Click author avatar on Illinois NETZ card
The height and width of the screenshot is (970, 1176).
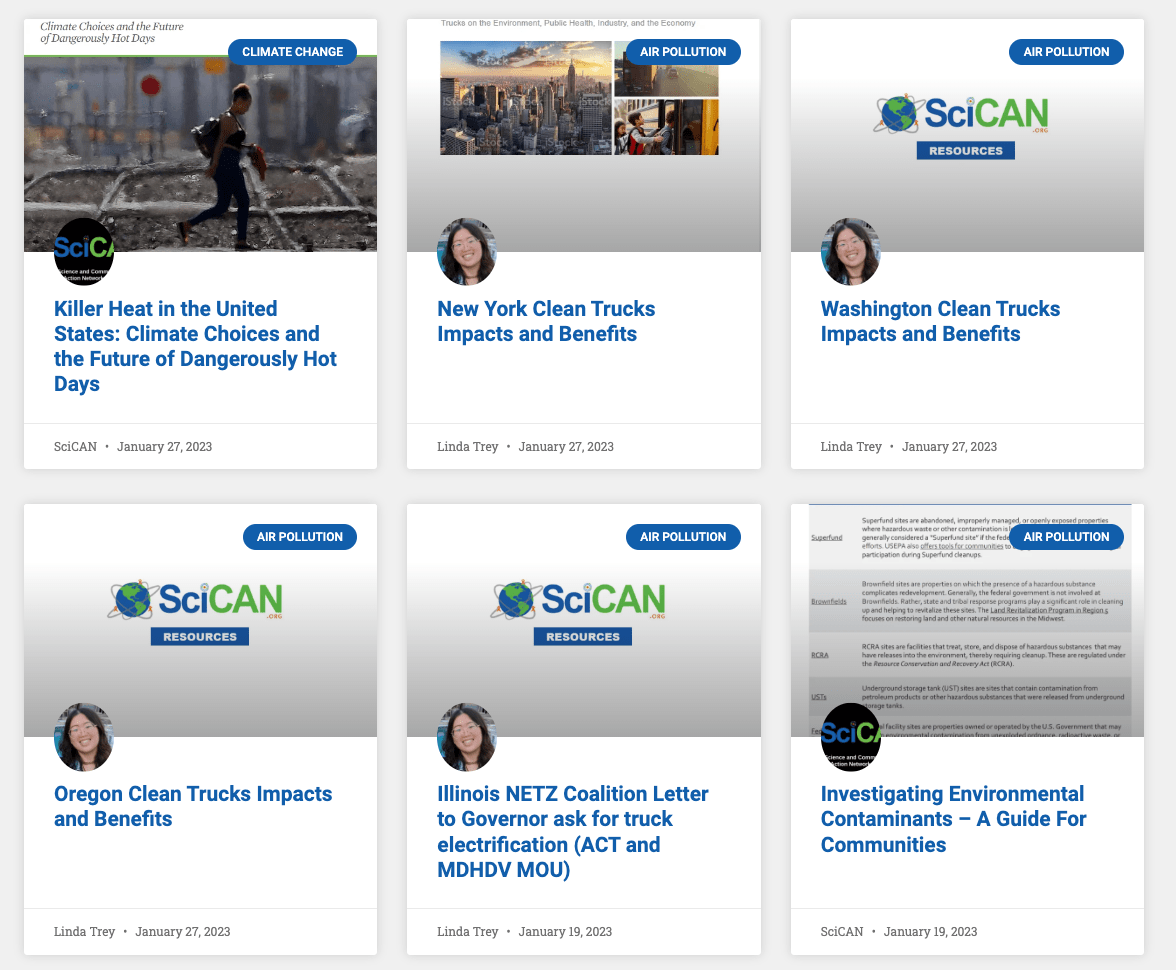[x=467, y=737]
